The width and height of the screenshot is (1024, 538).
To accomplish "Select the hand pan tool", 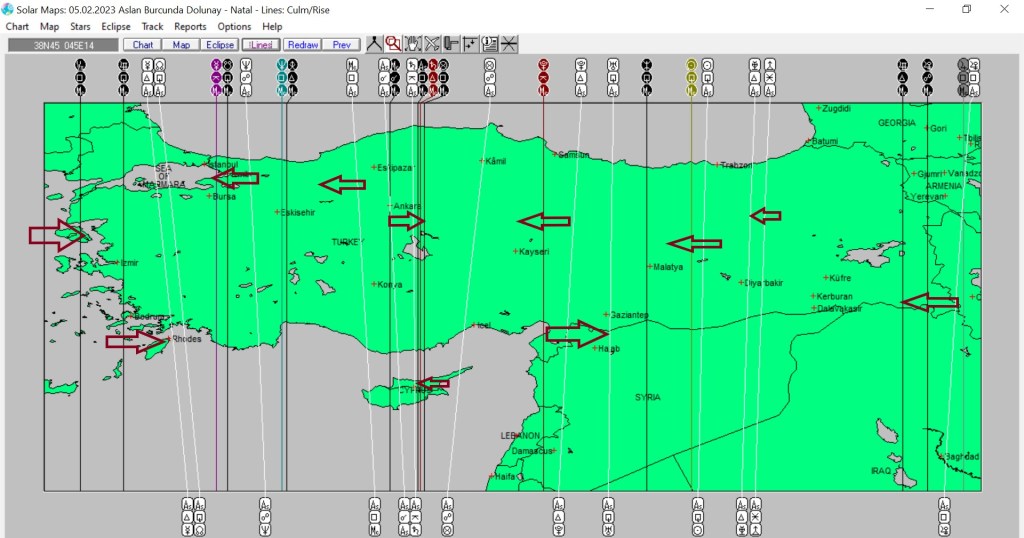I will pyautogui.click(x=412, y=44).
